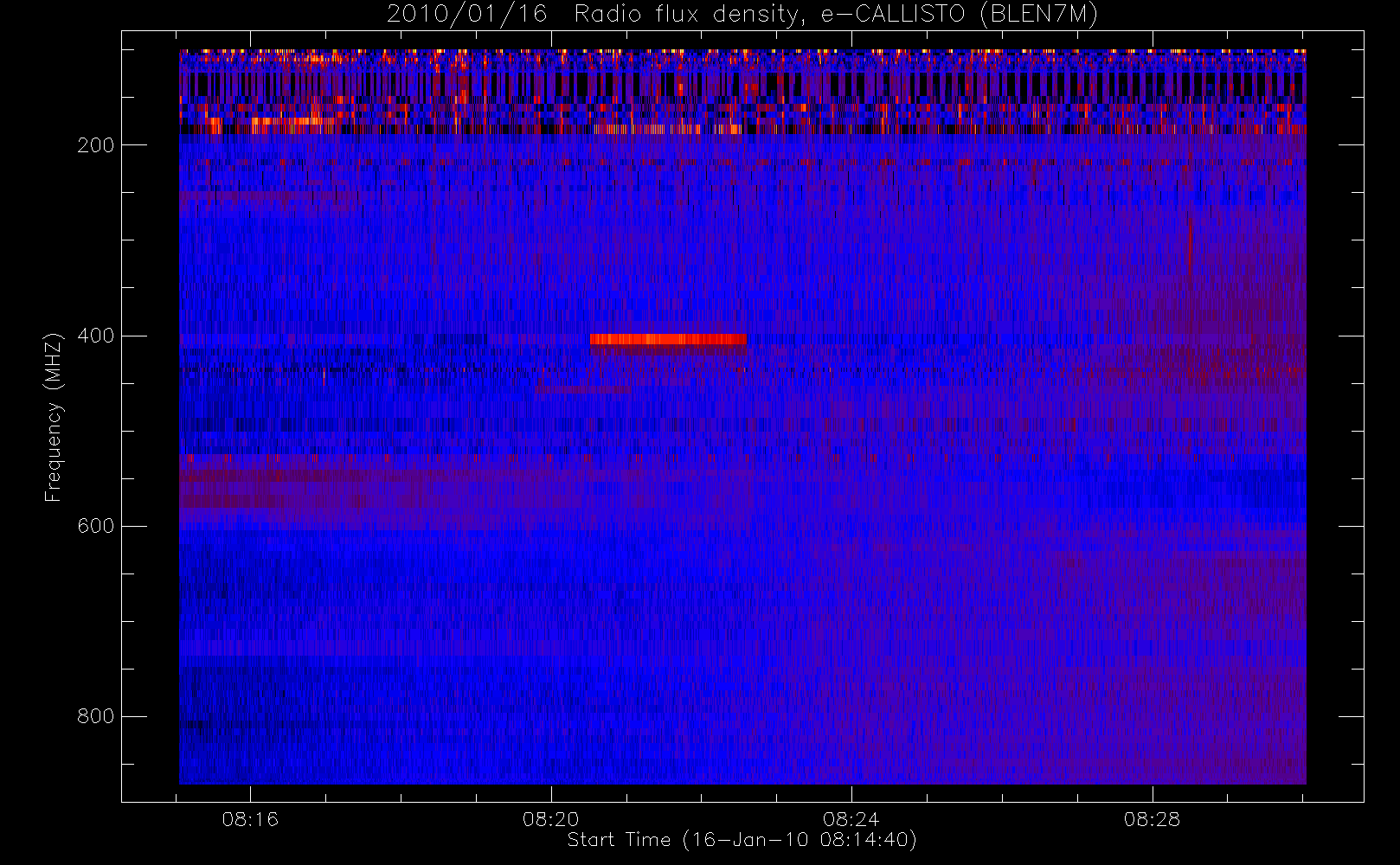1400x865 pixels.
Task: Click the 800 frequency tick label
Action: click(96, 716)
